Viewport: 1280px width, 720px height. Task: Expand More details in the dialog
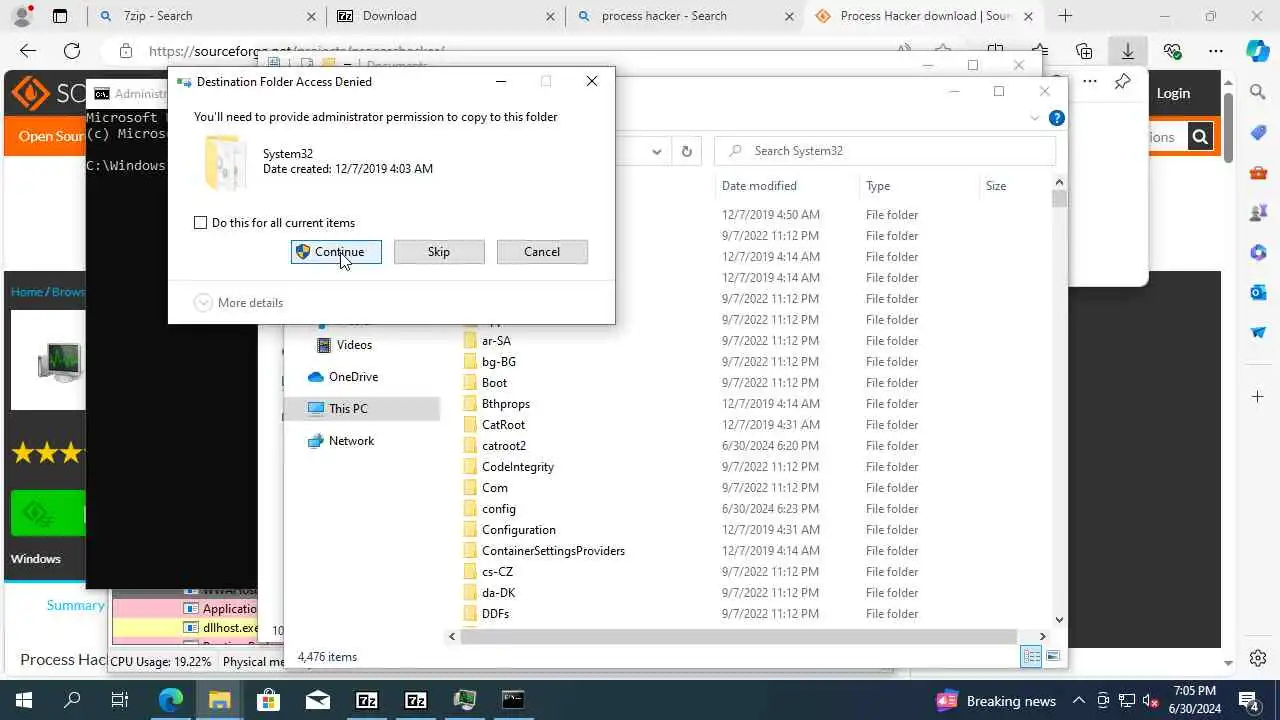tap(239, 303)
